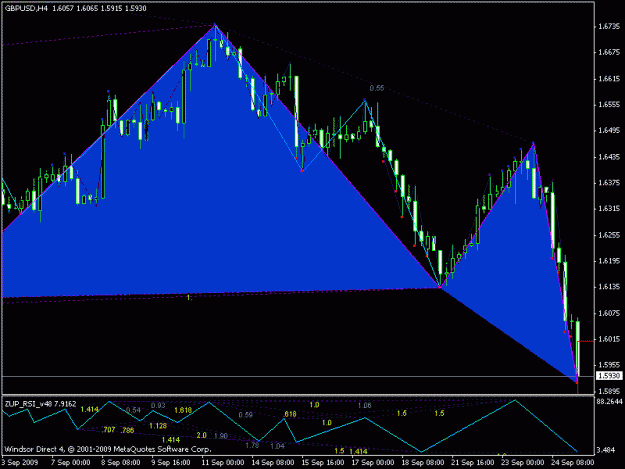Click the 0.54 ratio label in indicator

pos(134,410)
